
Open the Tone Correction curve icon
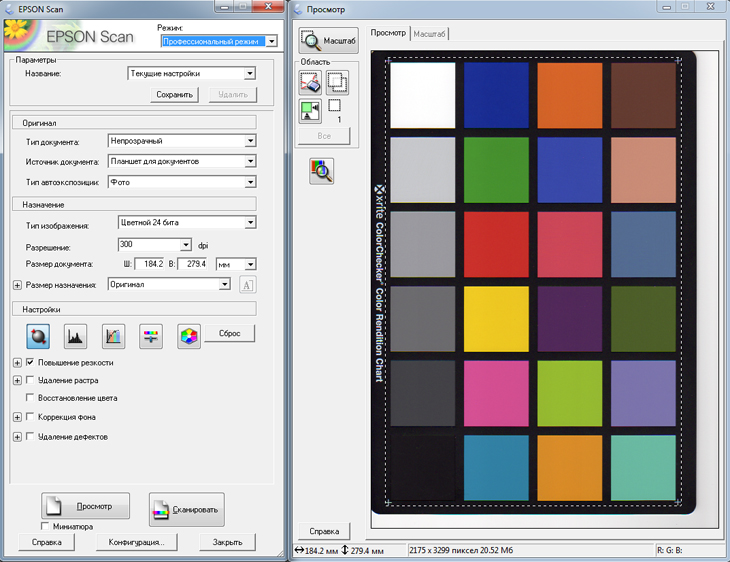[x=114, y=336]
